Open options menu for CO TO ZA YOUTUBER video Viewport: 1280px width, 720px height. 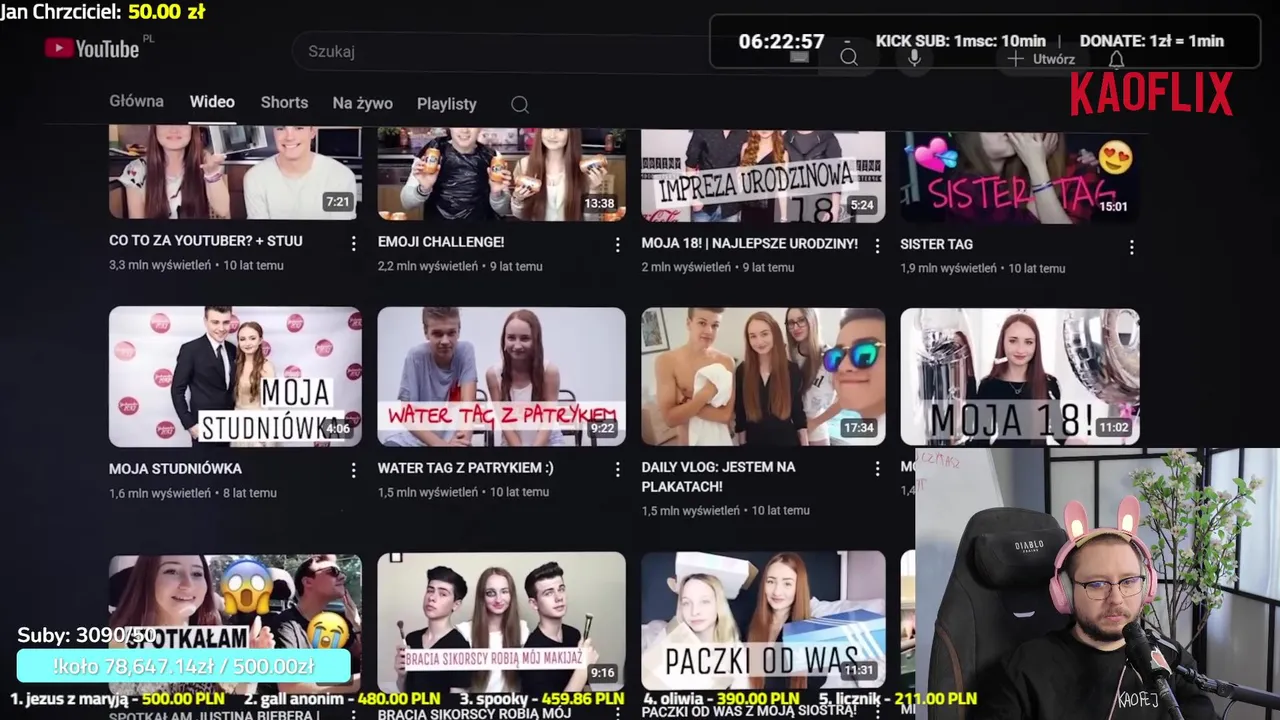tap(353, 244)
